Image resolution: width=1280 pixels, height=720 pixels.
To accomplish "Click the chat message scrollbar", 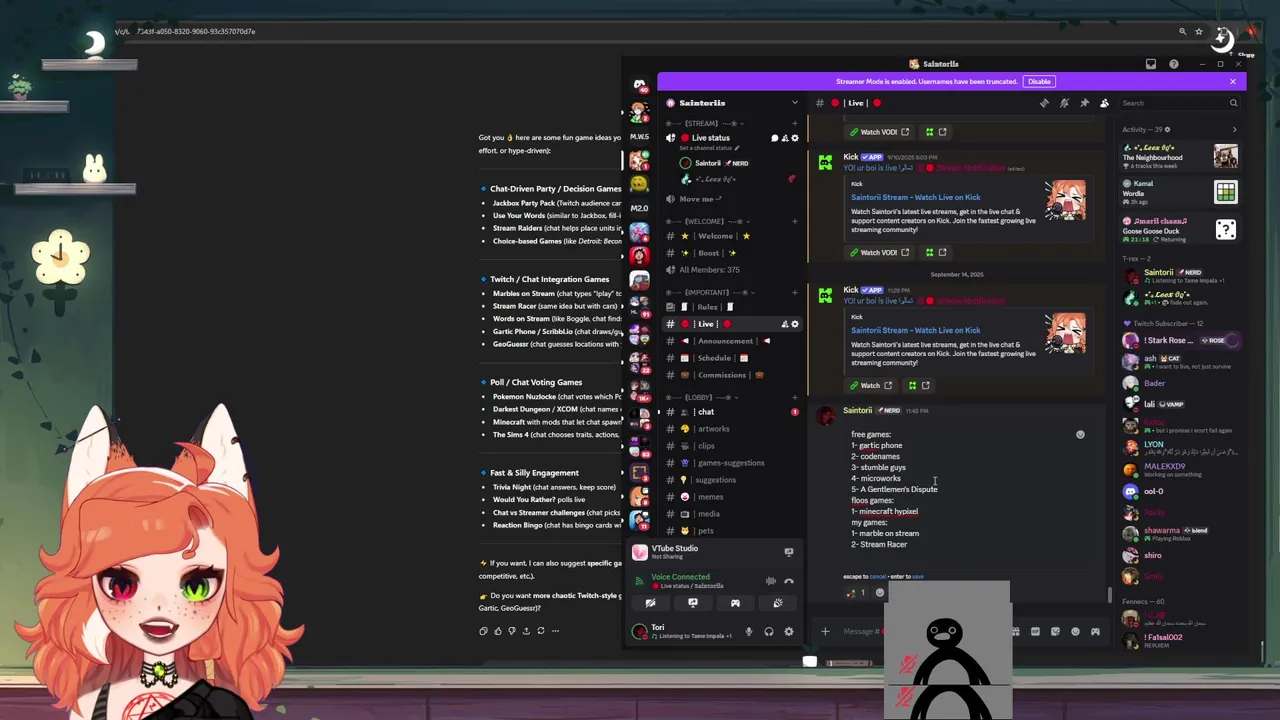I will click(1109, 595).
